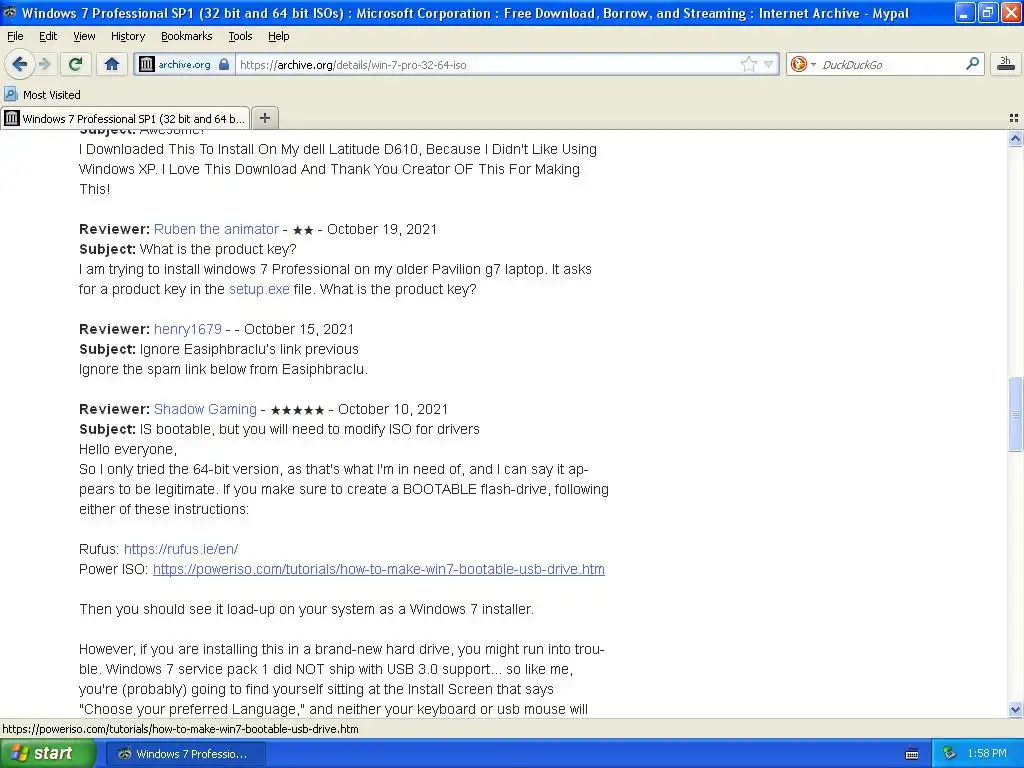1024x768 pixels.
Task: Click the five-star rating by Shadow Gaming
Action: tap(297, 410)
